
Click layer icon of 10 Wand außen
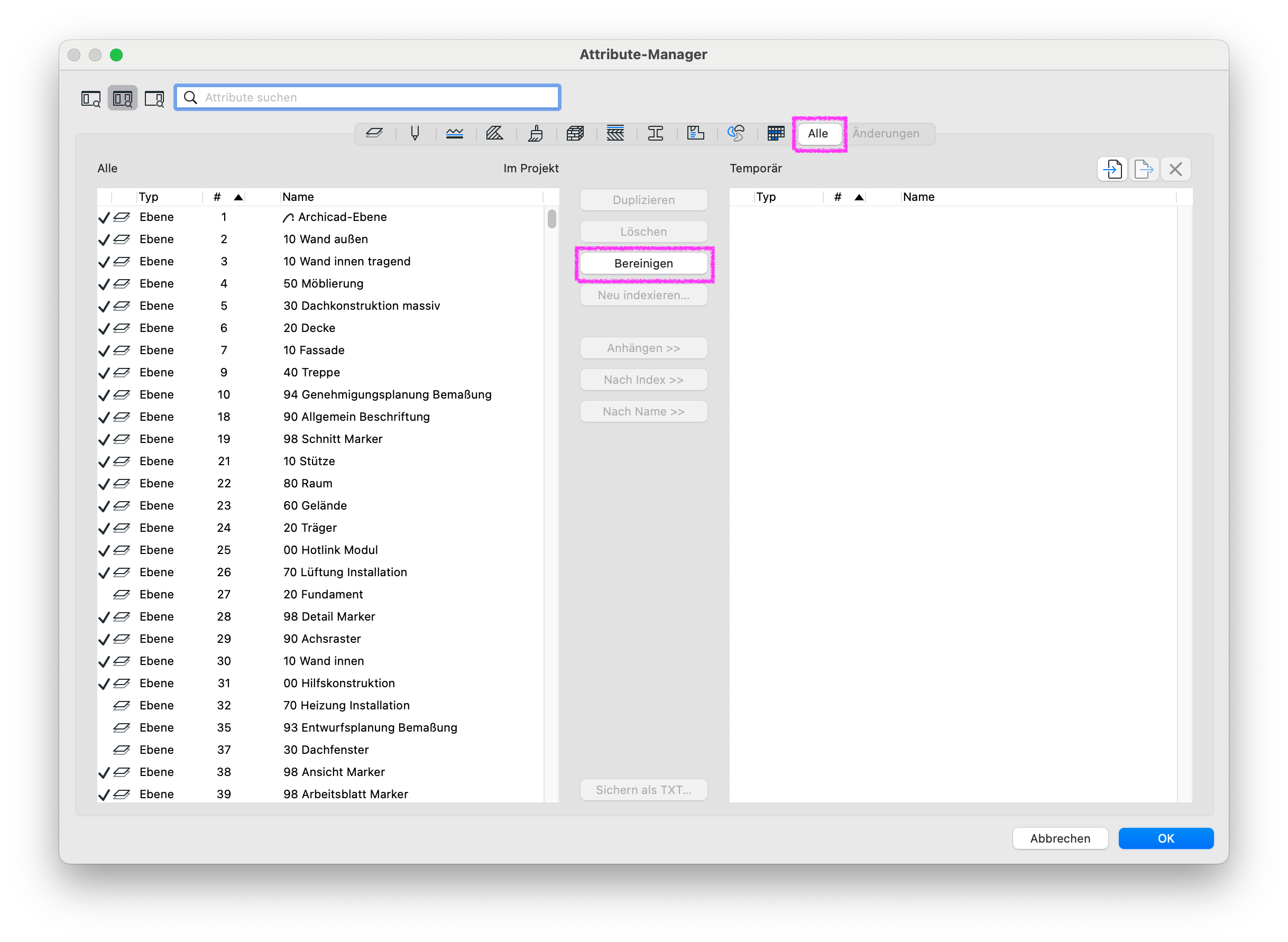click(121, 239)
